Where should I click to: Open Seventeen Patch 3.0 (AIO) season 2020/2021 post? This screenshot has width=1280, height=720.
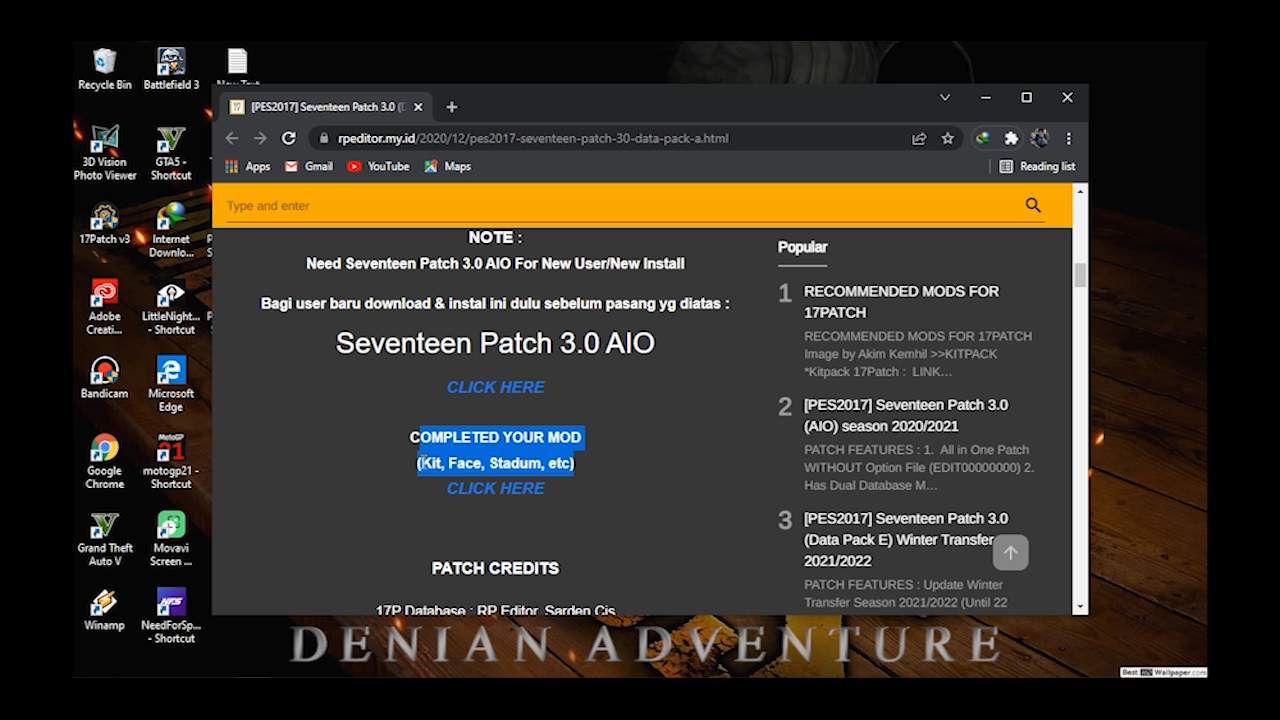pos(906,415)
